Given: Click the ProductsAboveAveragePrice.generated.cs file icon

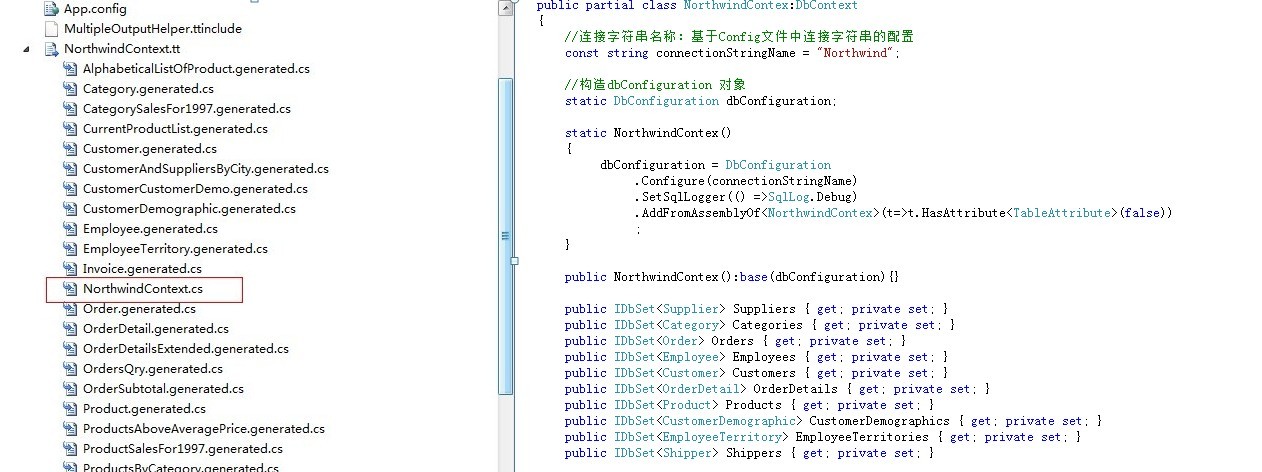Looking at the screenshot, I should click(x=70, y=429).
